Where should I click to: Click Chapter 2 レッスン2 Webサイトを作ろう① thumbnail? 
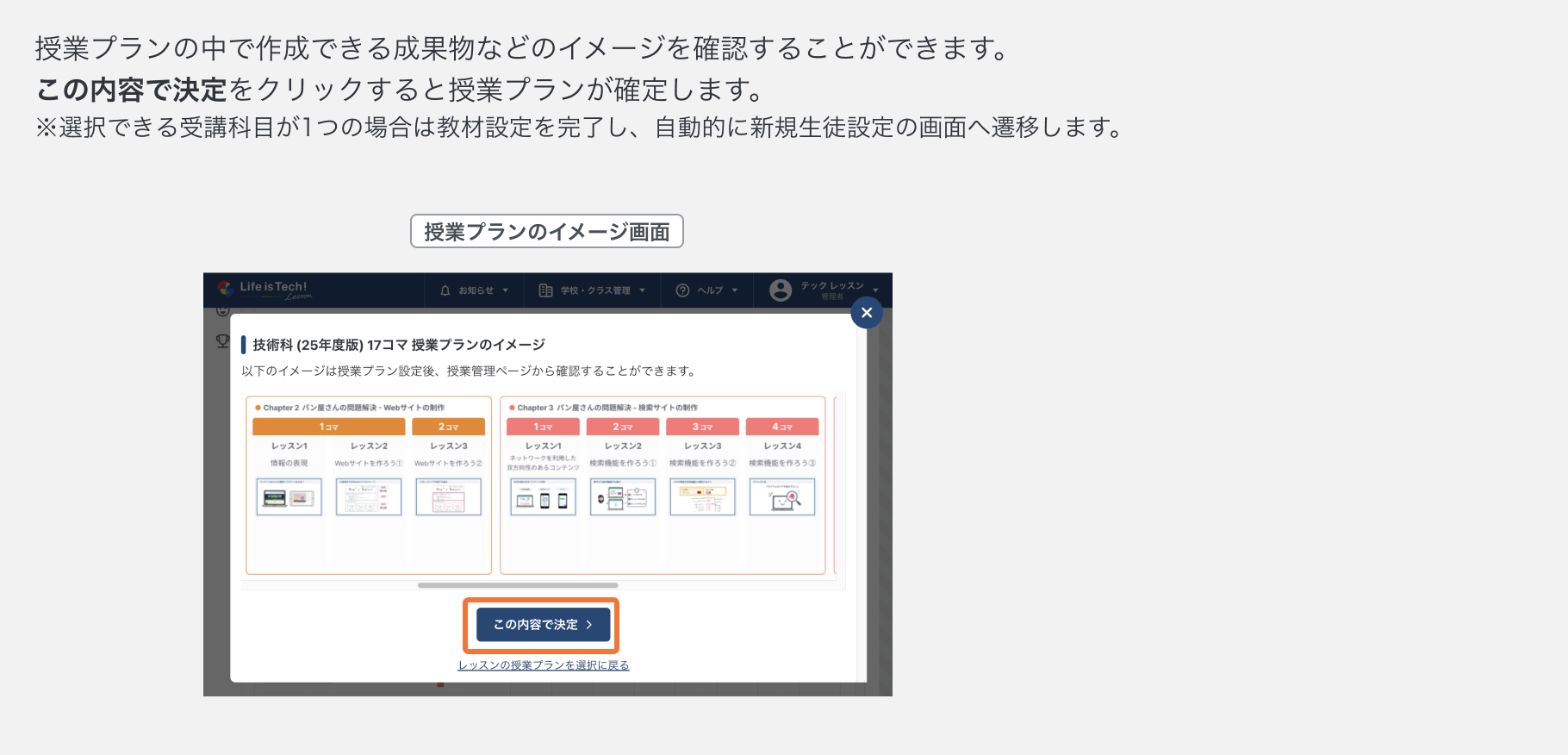pos(369,497)
